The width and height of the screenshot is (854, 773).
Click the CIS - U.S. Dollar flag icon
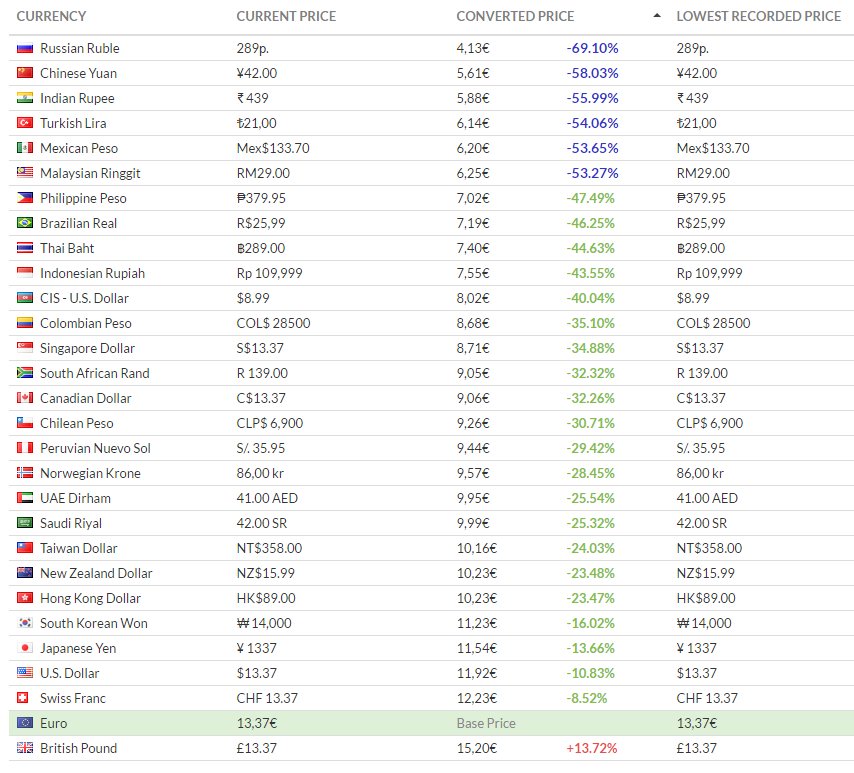coord(25,299)
